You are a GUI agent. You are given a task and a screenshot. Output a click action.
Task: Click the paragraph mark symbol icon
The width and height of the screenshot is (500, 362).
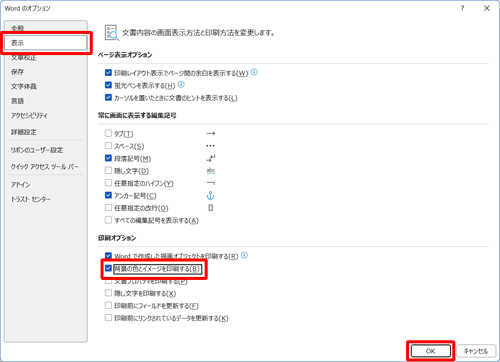tap(211, 158)
